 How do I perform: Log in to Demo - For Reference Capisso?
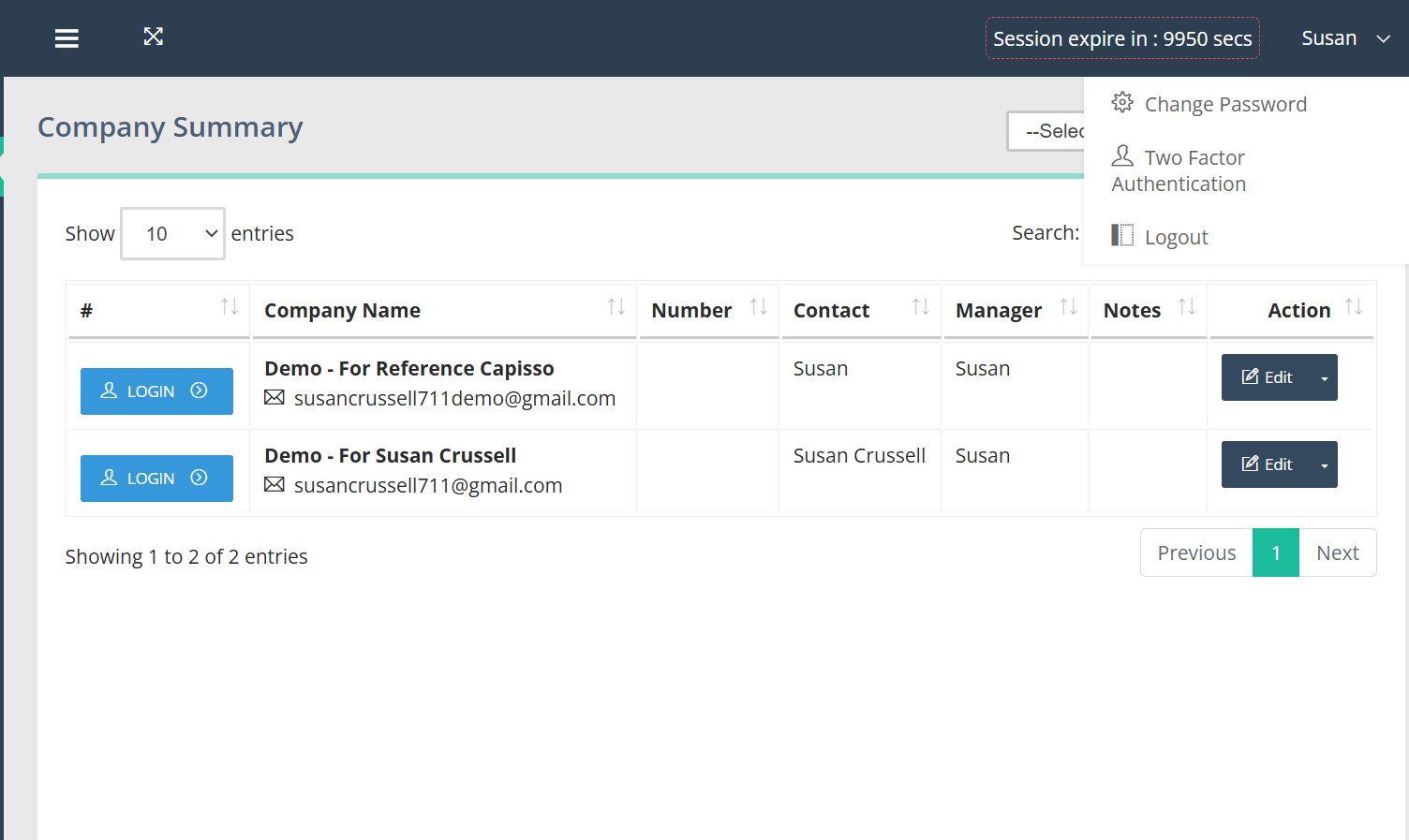point(156,391)
